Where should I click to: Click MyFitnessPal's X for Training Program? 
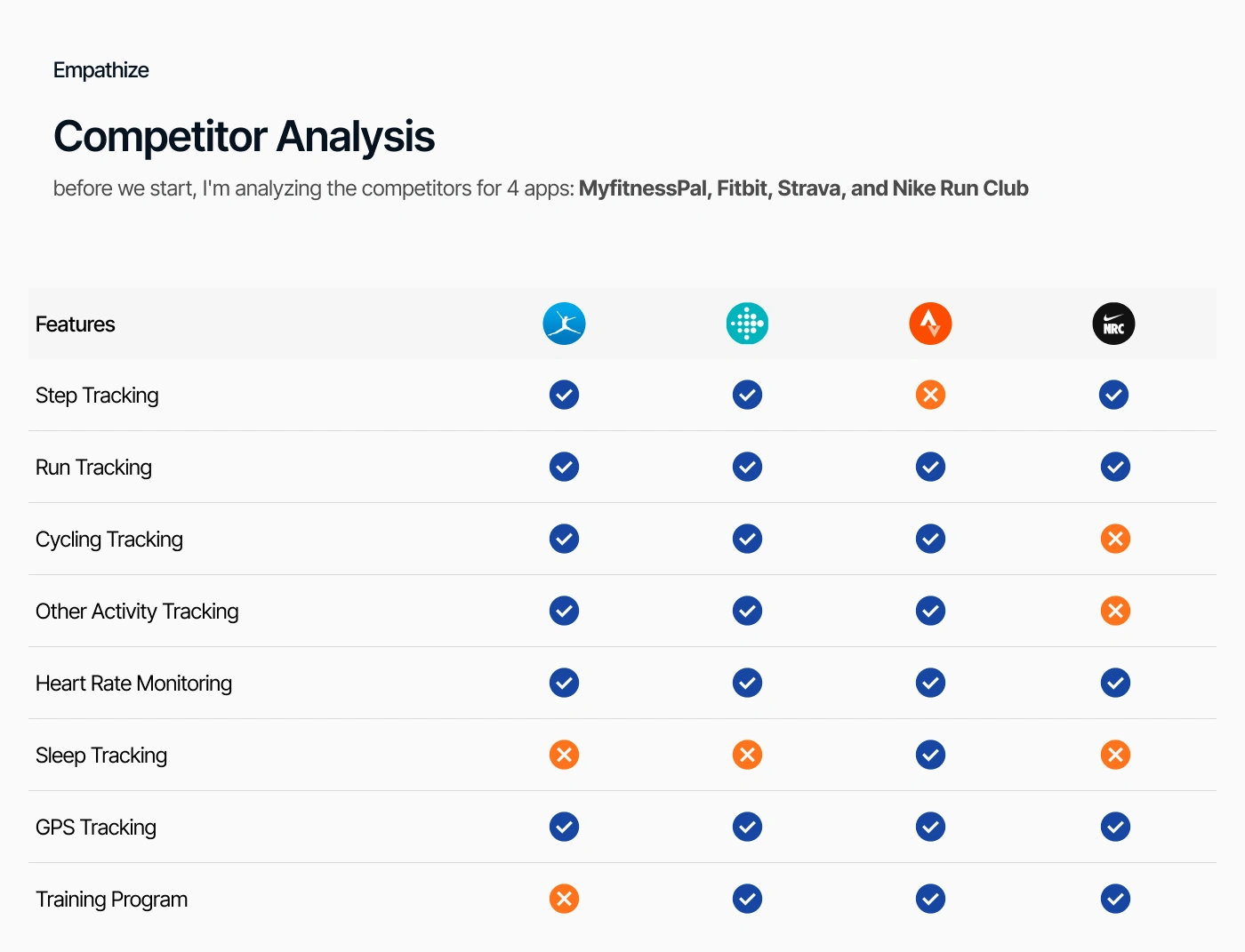(x=564, y=899)
